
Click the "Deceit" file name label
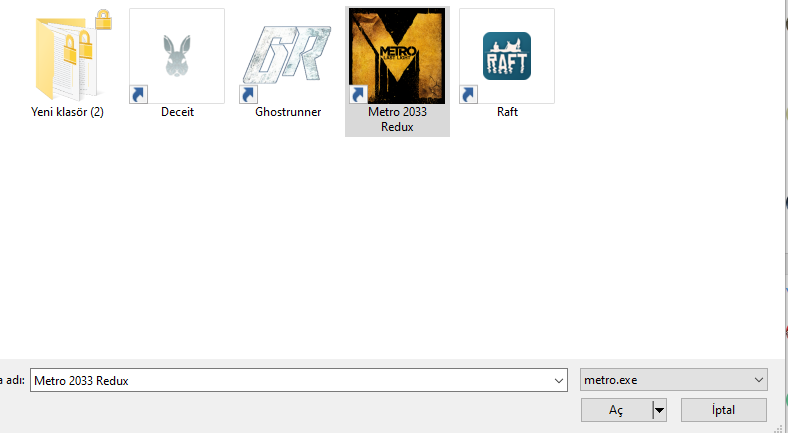177,112
